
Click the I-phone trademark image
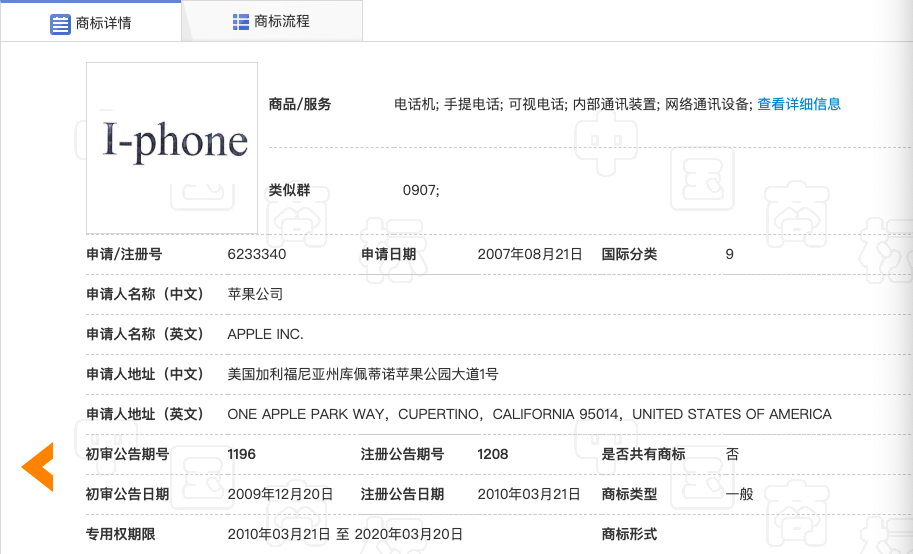coord(172,148)
